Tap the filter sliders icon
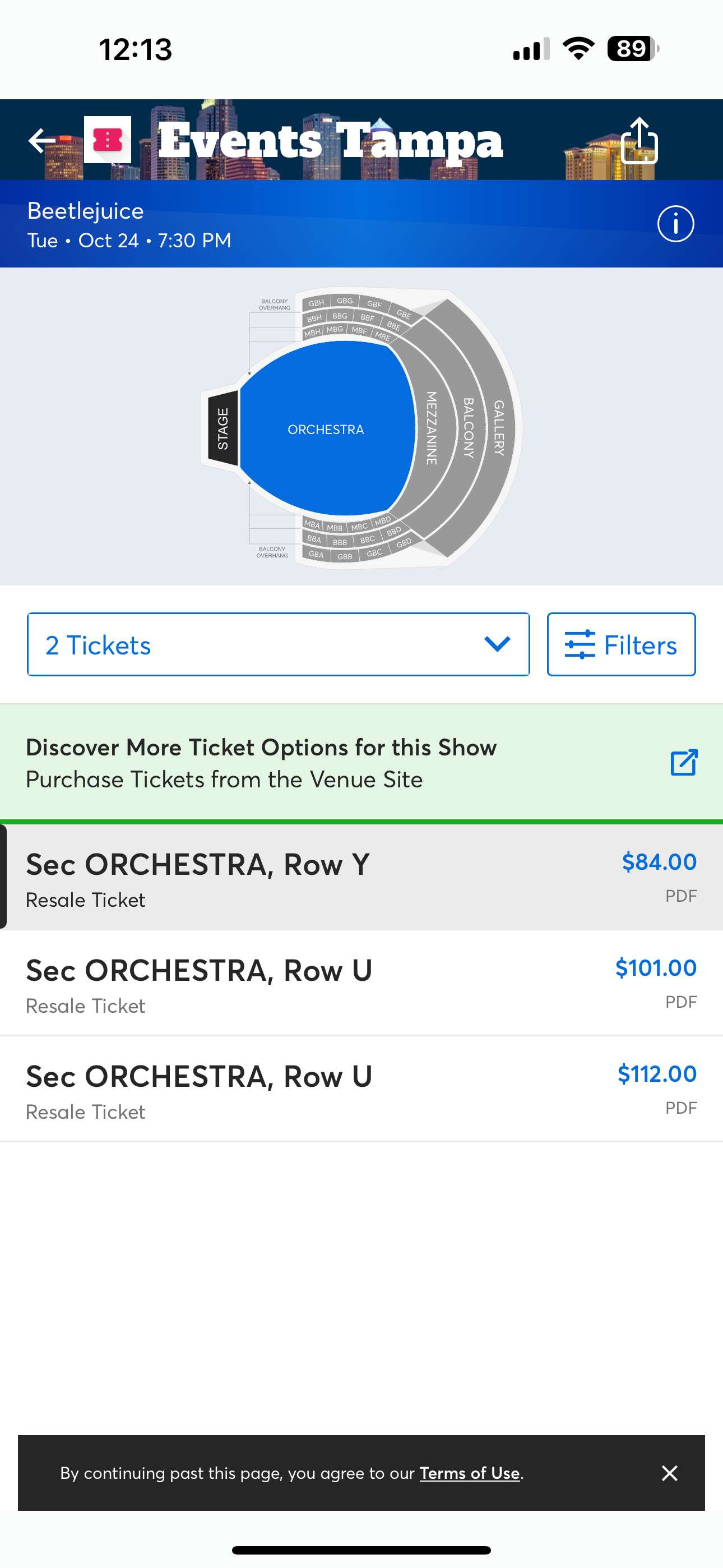 coord(579,644)
